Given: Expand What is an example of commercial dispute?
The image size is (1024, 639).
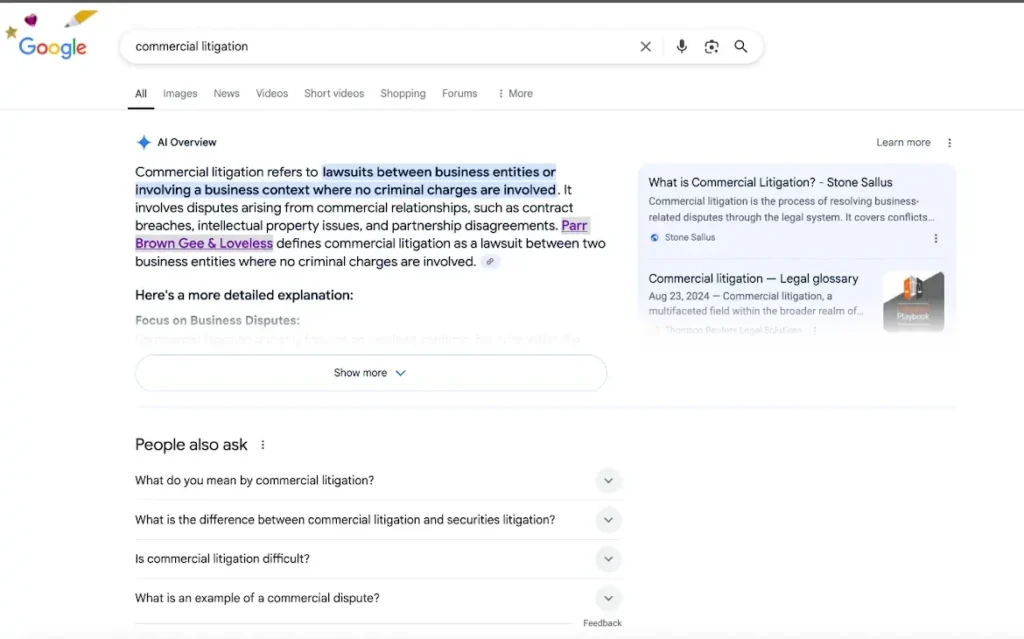Looking at the screenshot, I should [379, 598].
